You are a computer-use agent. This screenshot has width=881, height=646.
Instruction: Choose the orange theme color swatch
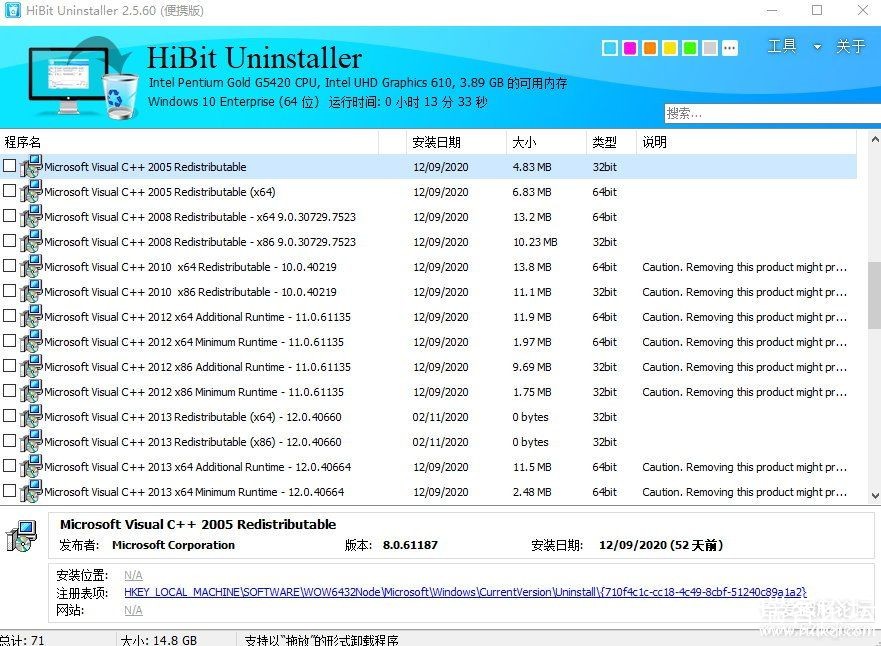pos(650,48)
